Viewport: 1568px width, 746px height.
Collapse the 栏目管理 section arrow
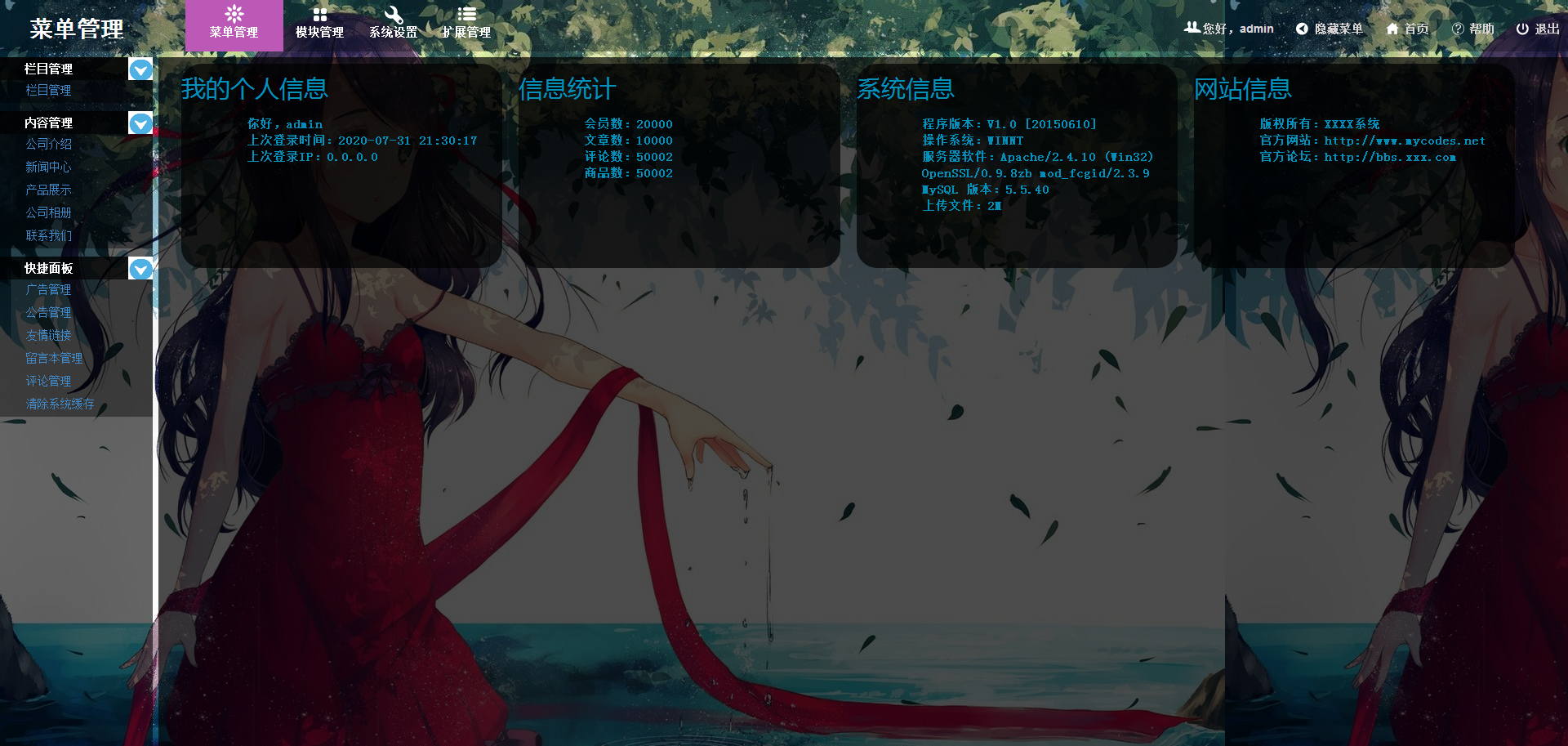tap(140, 69)
